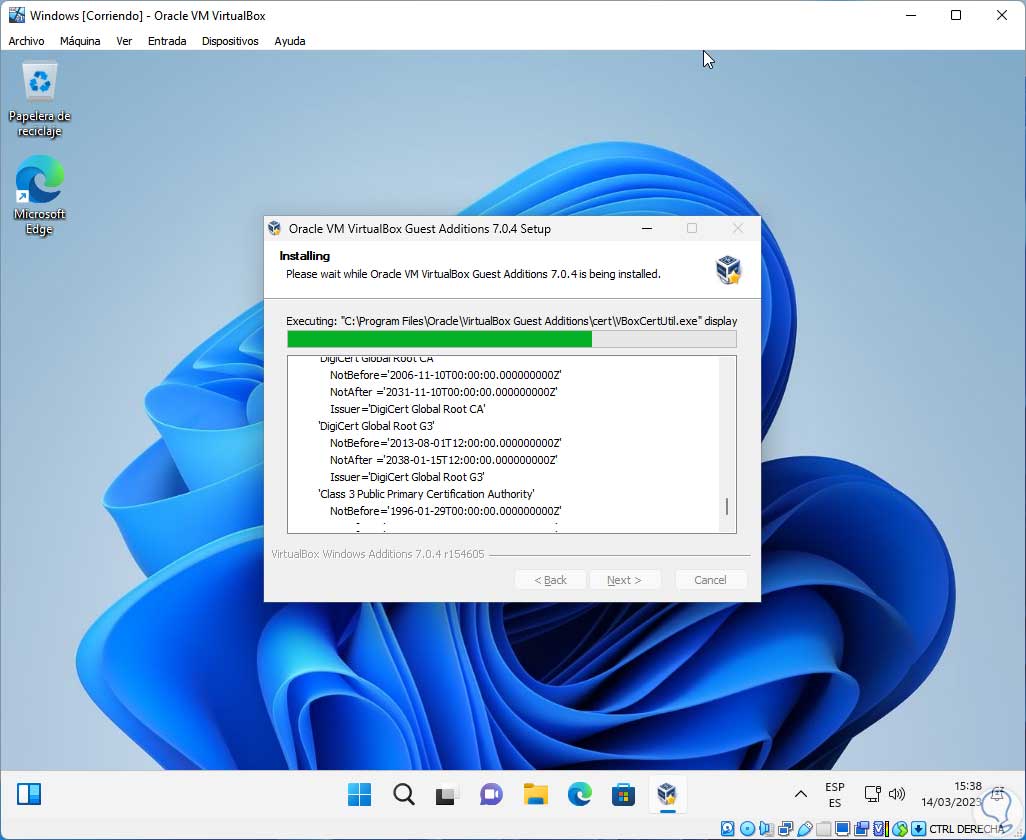Open the Windows Start menu
Image resolution: width=1026 pixels, height=840 pixels.
pos(359,794)
